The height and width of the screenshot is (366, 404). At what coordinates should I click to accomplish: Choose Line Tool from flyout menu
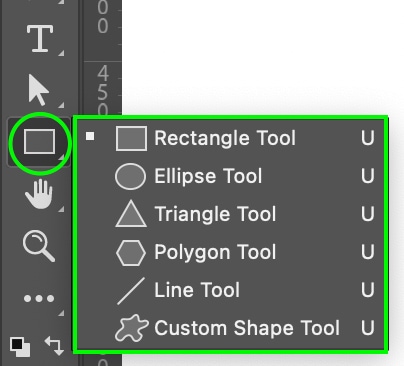(x=230, y=290)
